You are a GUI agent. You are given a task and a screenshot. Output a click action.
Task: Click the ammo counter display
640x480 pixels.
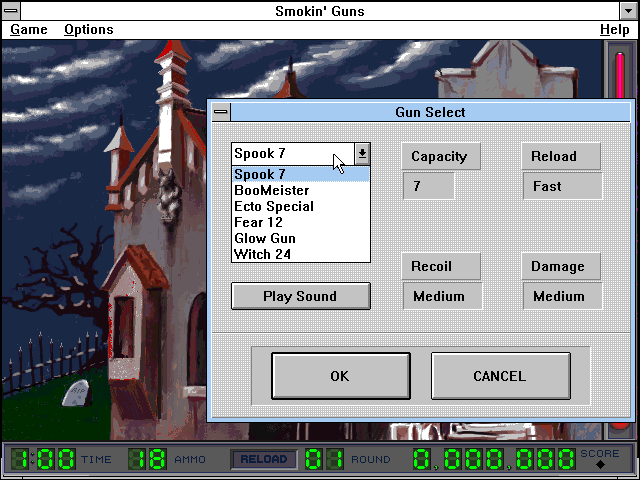(147, 459)
